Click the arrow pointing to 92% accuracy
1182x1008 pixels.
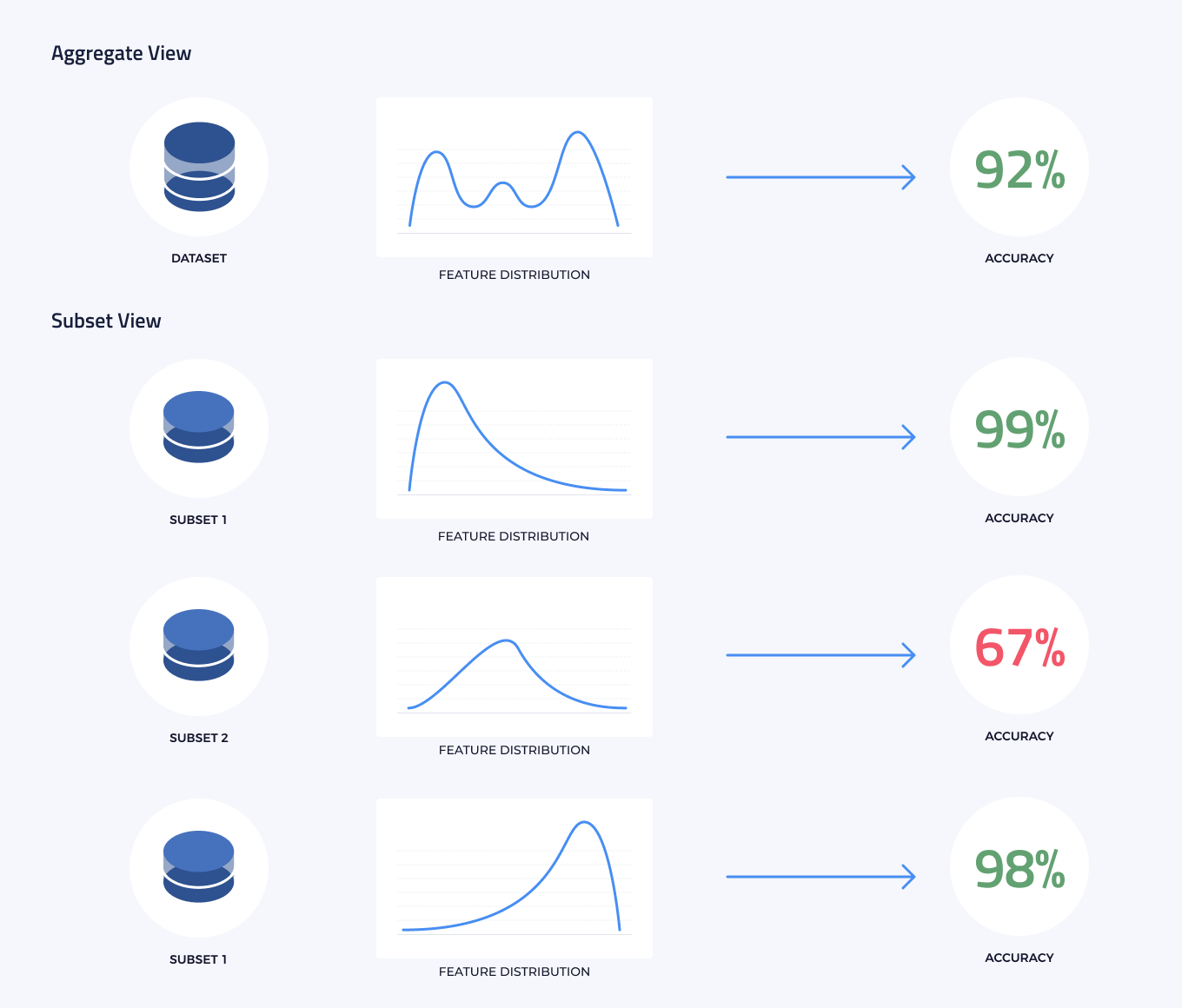click(820, 177)
